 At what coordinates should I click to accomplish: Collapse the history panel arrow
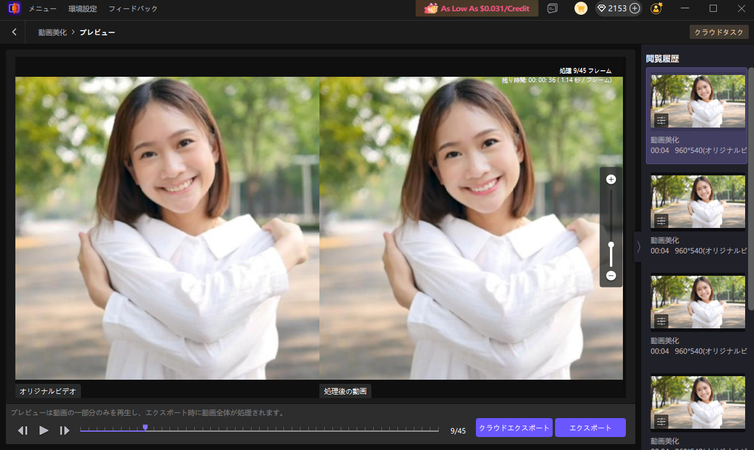click(638, 247)
